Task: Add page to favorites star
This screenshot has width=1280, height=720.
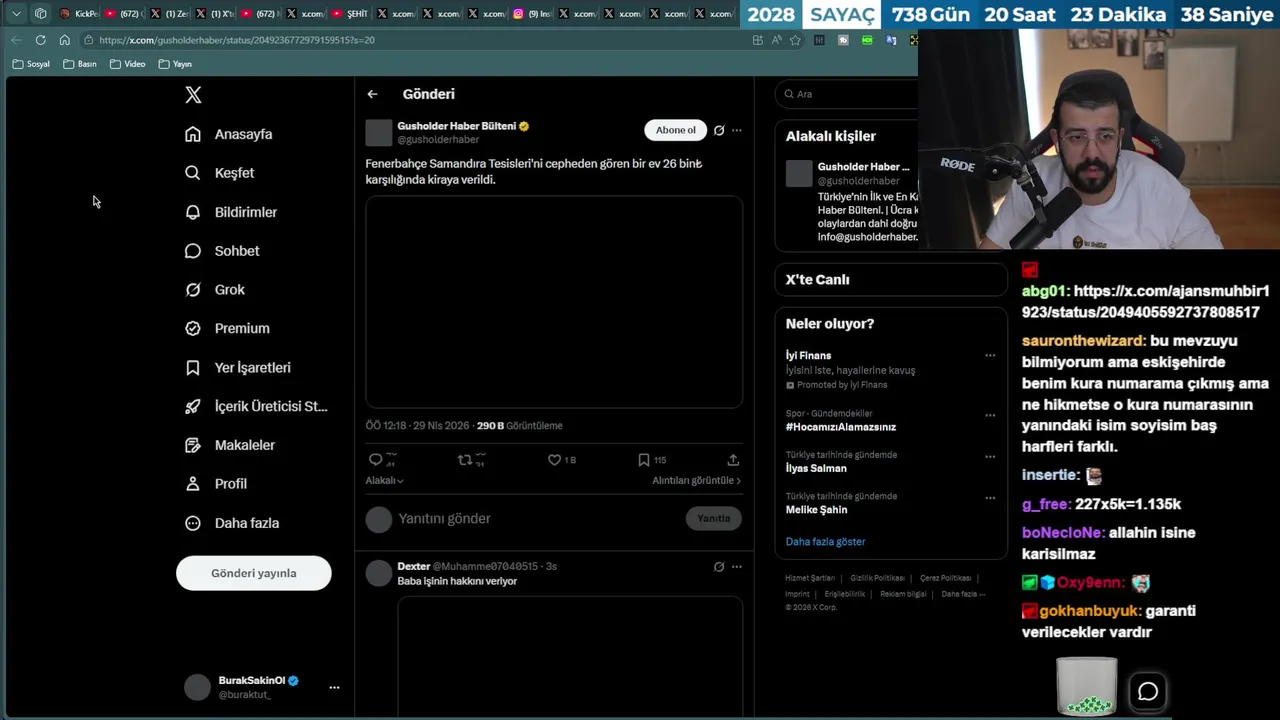Action: coord(795,40)
